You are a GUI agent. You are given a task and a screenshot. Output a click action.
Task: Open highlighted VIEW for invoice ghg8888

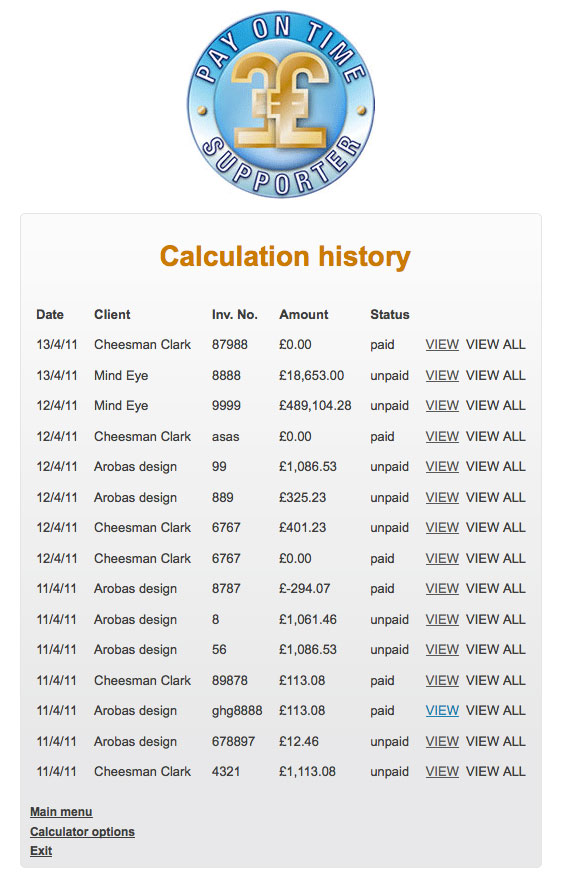442,711
